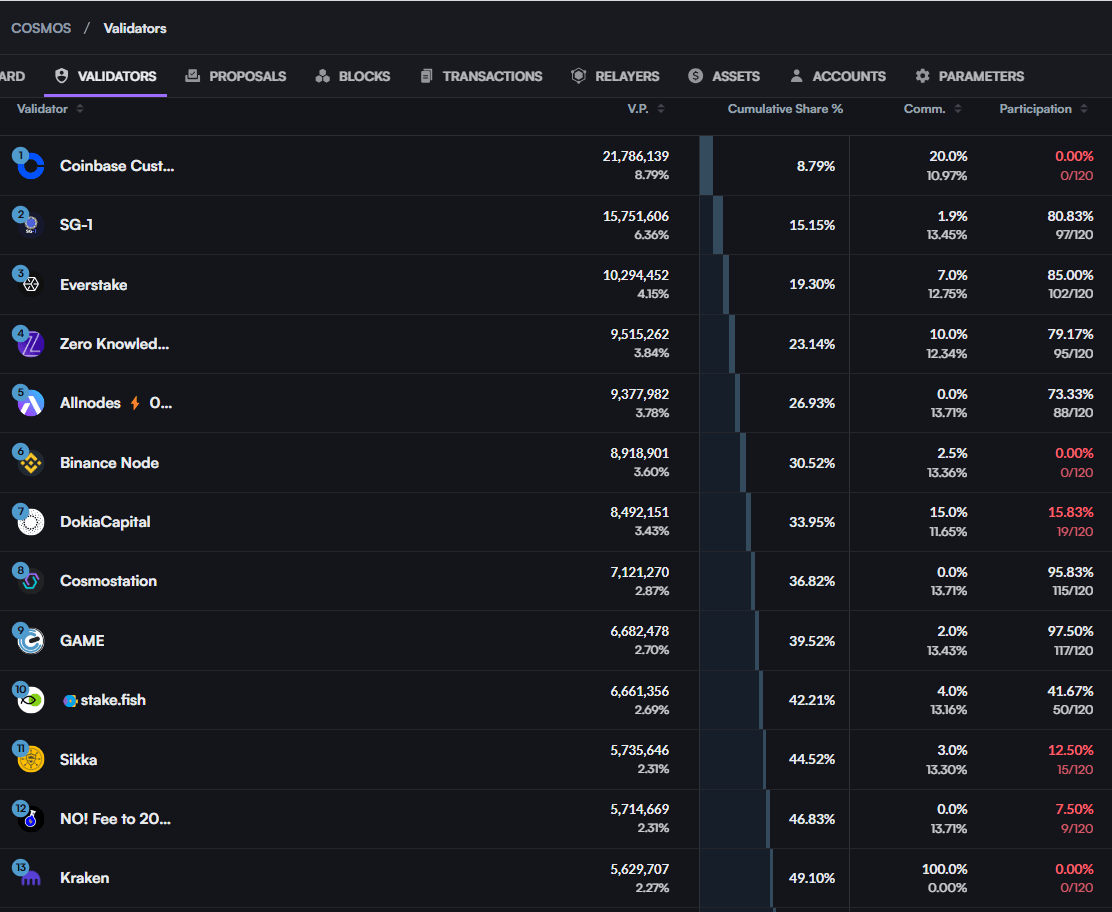The height and width of the screenshot is (912, 1112).
Task: Click the Proposals tab ballot icon
Action: [x=192, y=76]
